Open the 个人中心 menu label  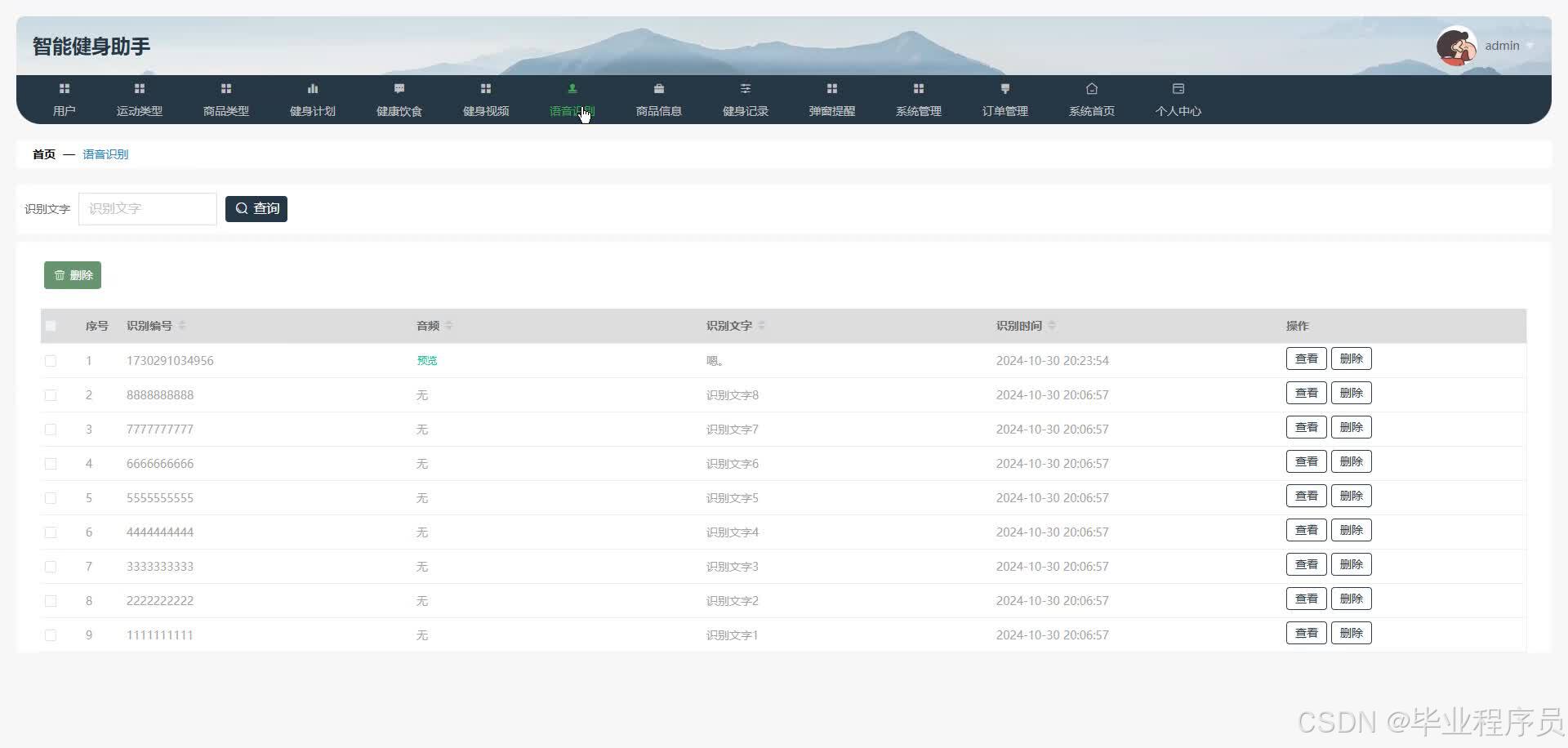pyautogui.click(x=1178, y=111)
